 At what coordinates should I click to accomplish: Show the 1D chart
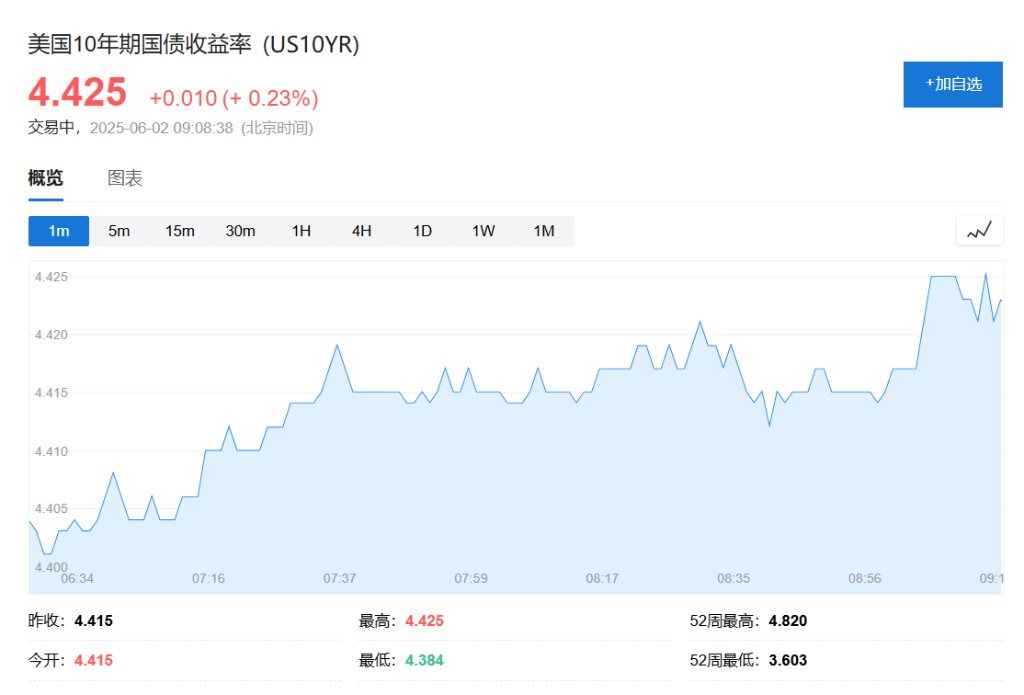click(423, 231)
